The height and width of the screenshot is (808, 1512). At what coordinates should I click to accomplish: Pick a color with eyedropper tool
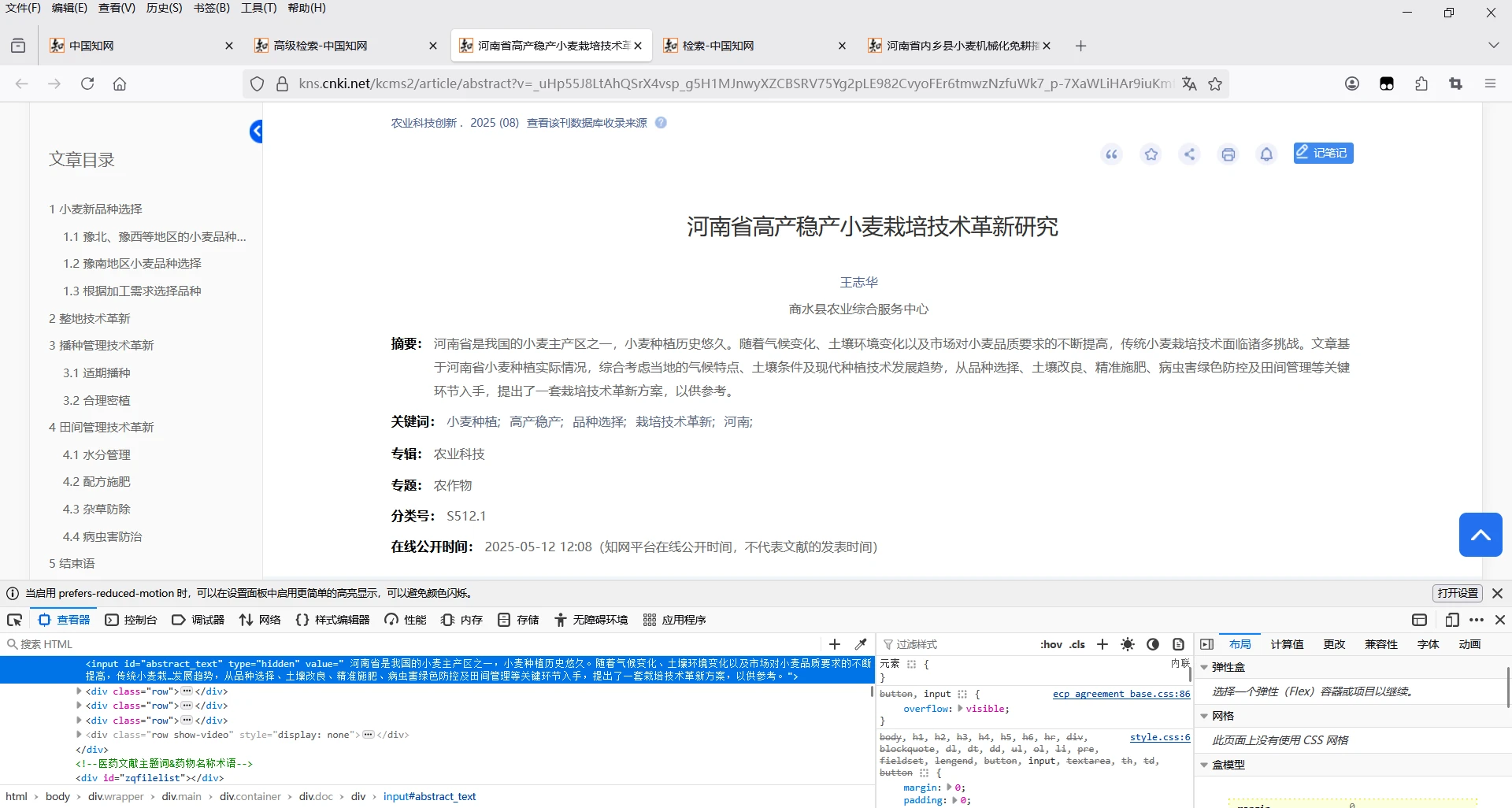[x=861, y=644]
